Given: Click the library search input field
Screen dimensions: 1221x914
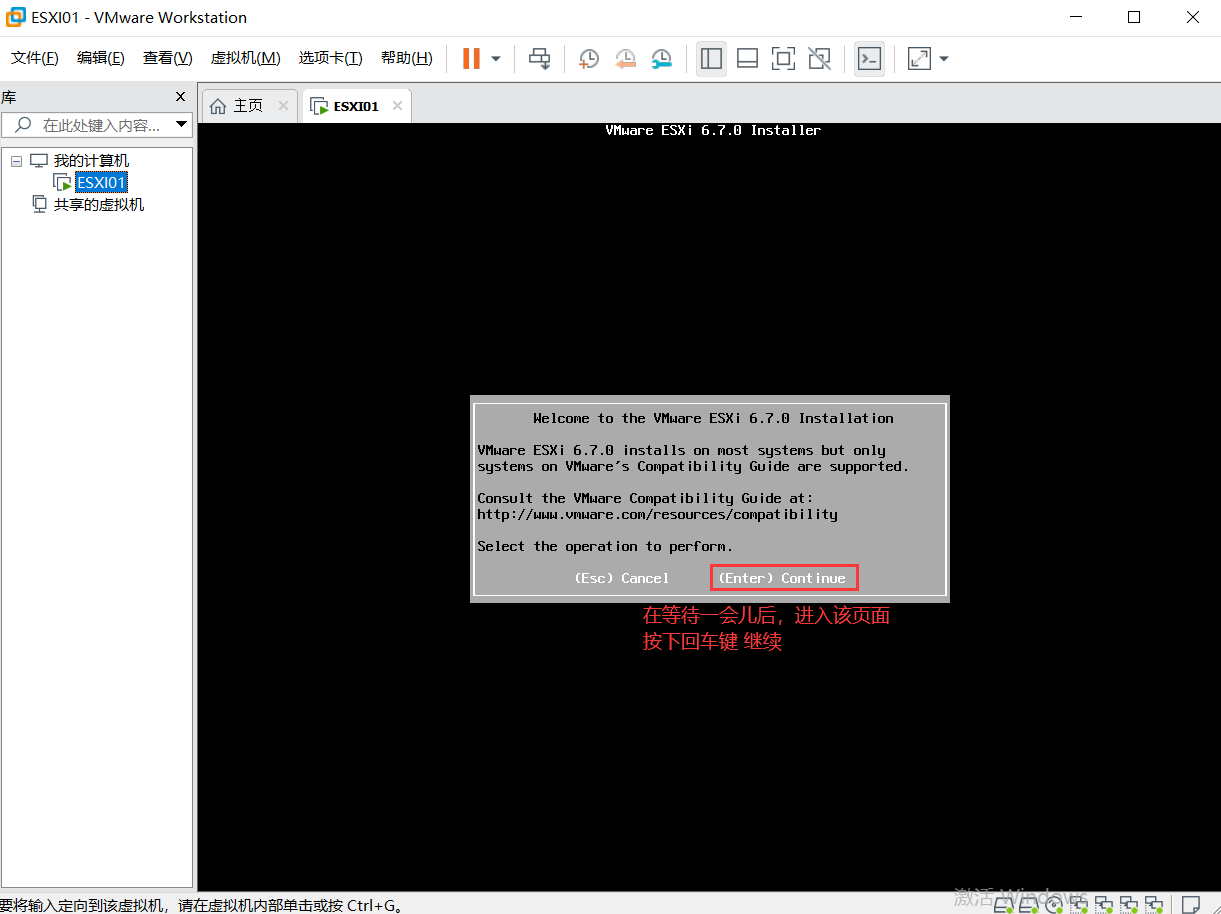Looking at the screenshot, I should click(x=98, y=125).
